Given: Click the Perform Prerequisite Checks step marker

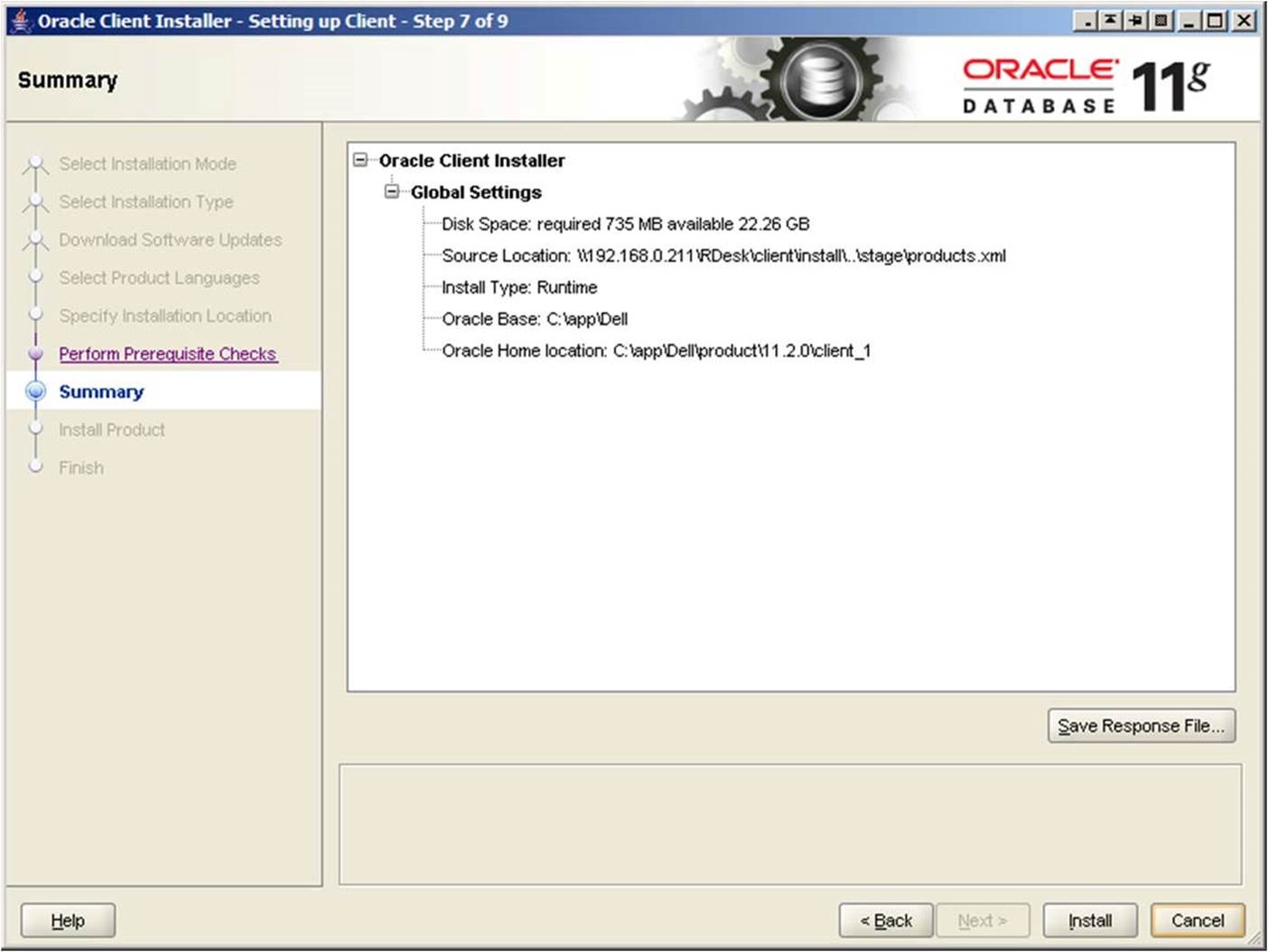Looking at the screenshot, I should point(35,354).
